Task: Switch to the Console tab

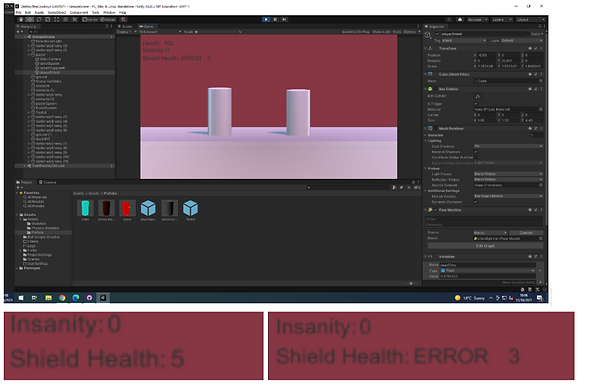Action: [x=48, y=182]
